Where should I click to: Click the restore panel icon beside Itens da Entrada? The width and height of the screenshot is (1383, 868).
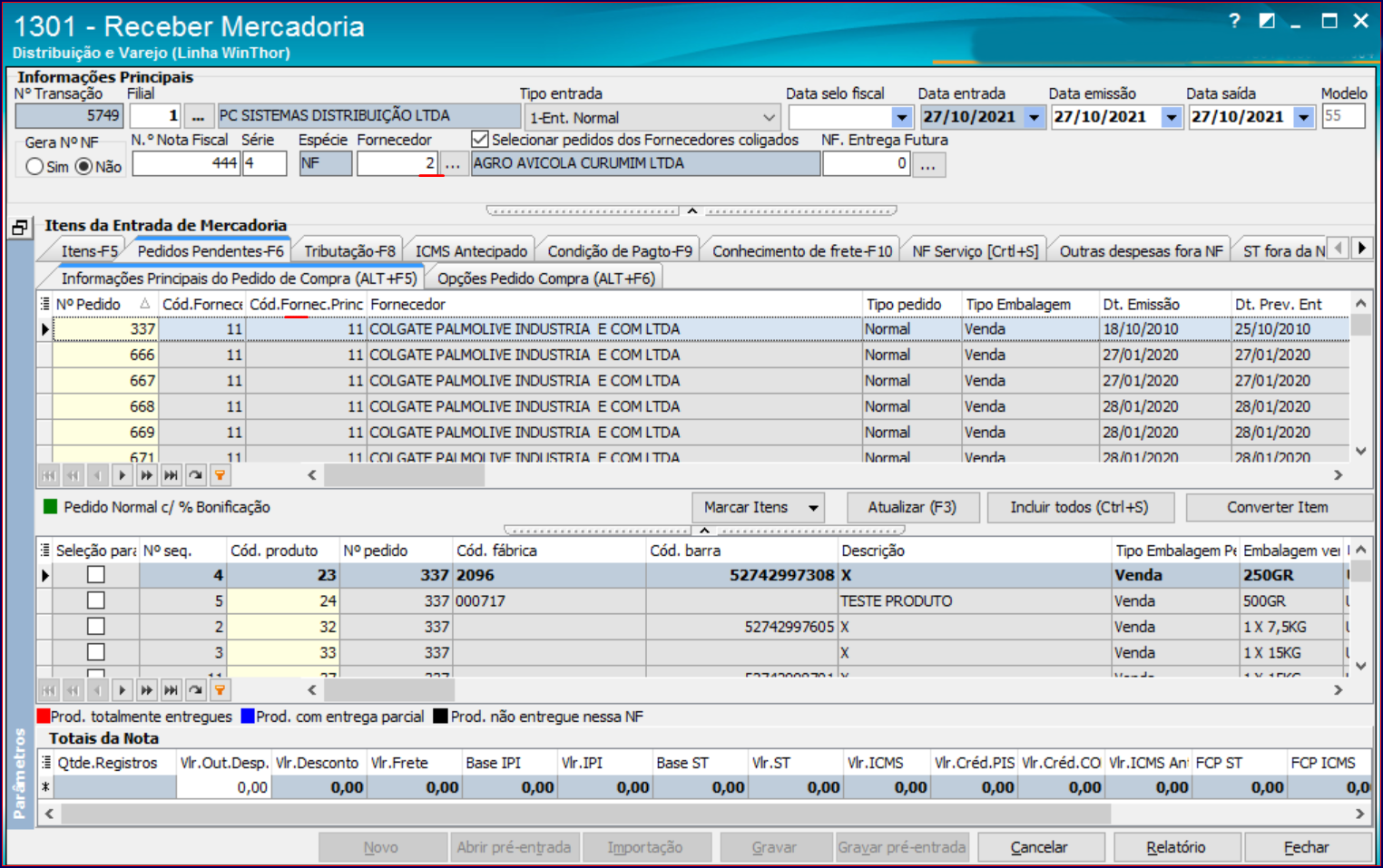[20, 228]
